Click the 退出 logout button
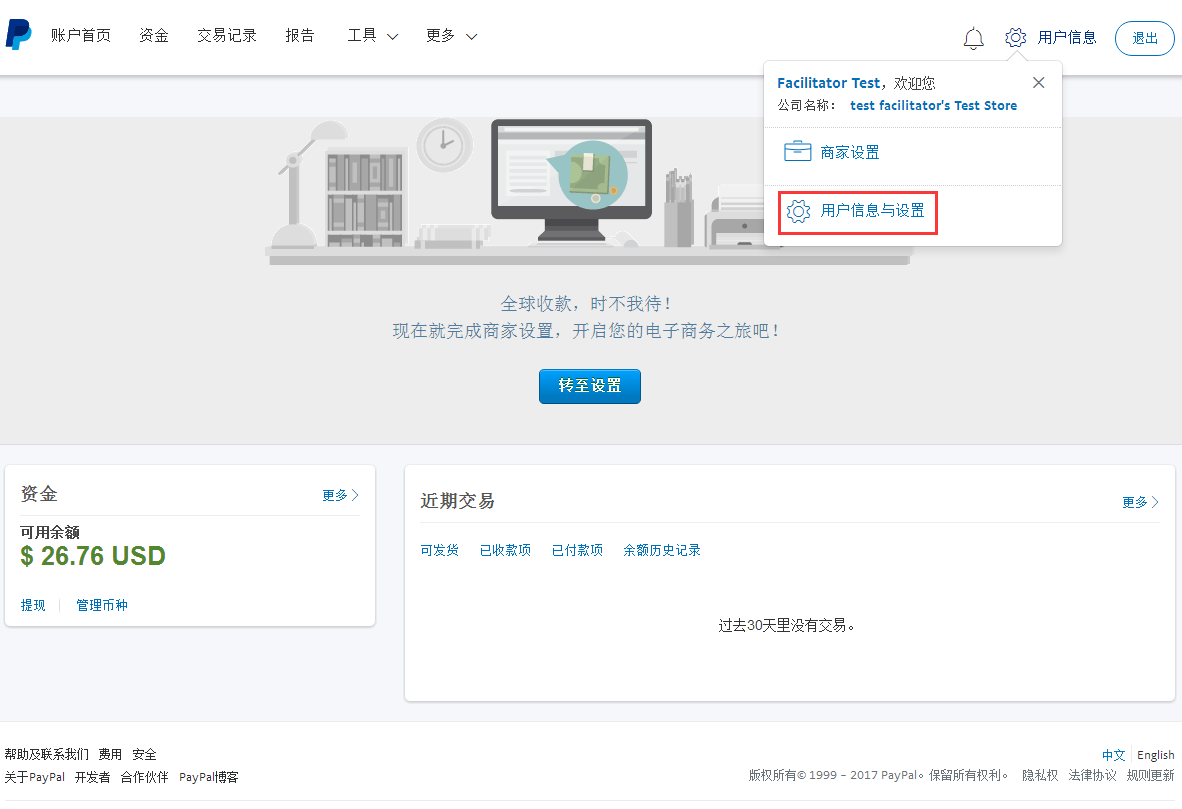Viewport: 1182px width, 809px height. pyautogui.click(x=1144, y=38)
